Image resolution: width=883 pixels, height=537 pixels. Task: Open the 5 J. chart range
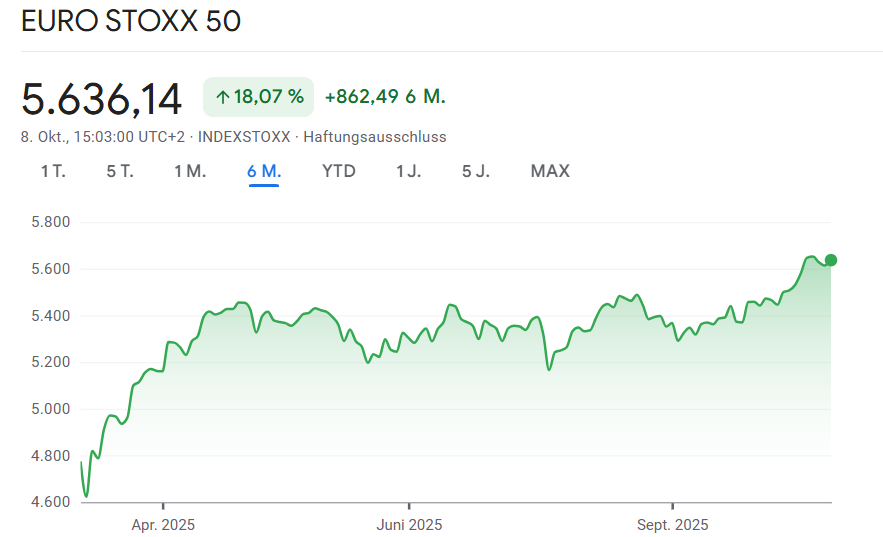tap(475, 171)
